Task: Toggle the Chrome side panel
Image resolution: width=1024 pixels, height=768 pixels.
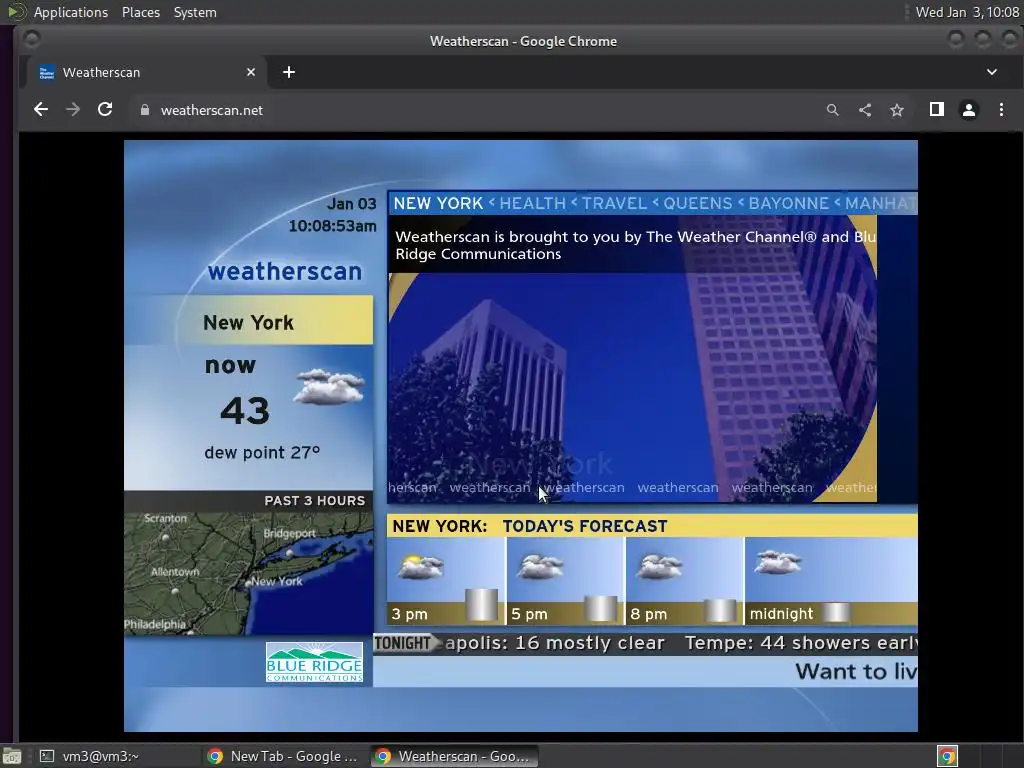Action: point(936,110)
